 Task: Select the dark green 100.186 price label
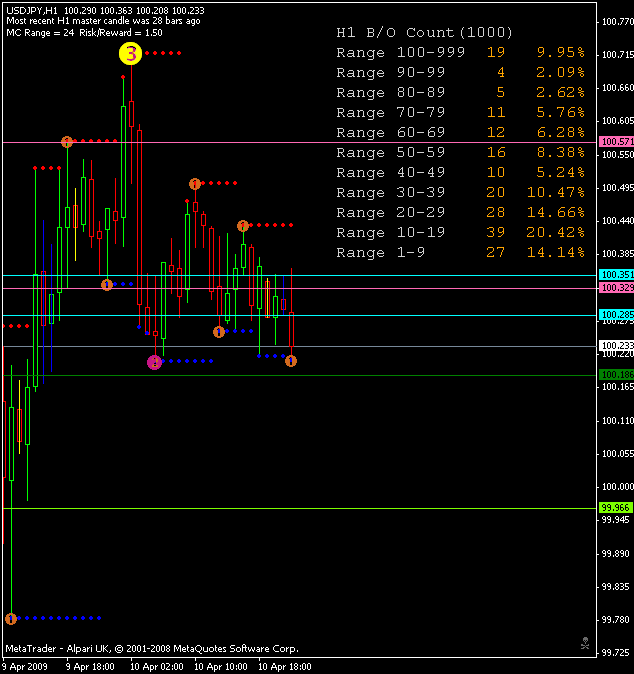coord(614,375)
